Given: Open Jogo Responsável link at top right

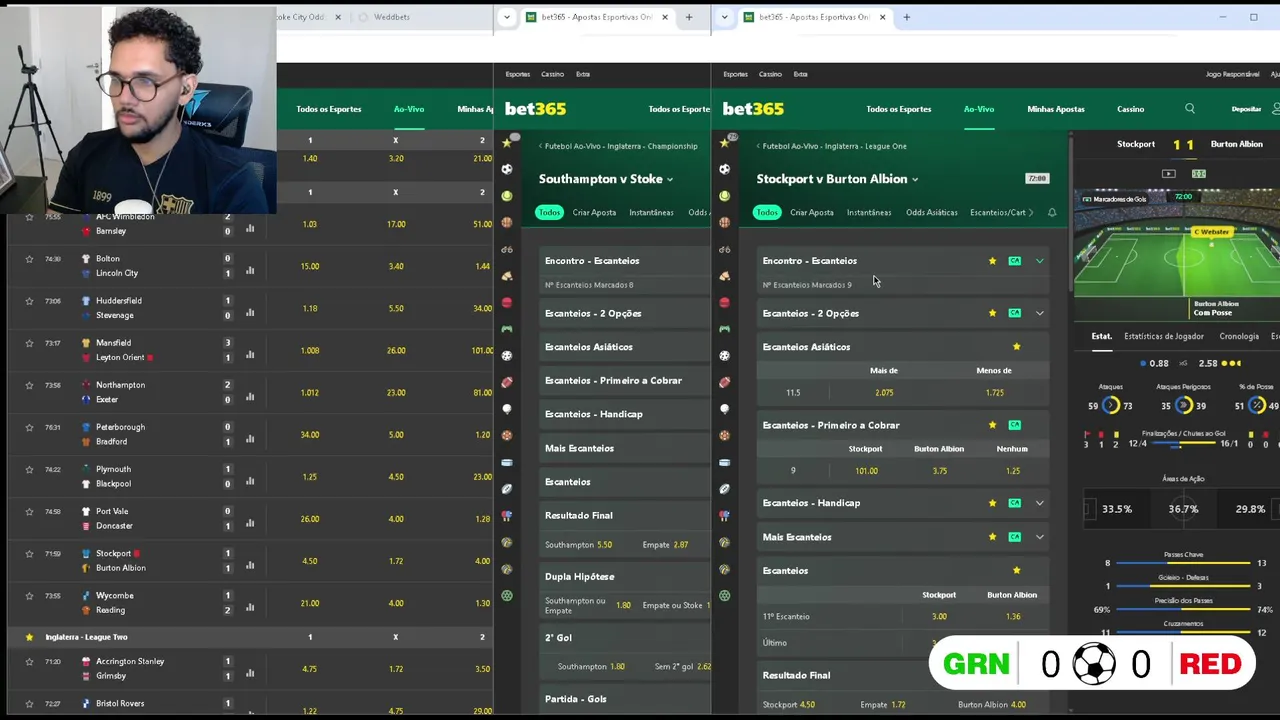Looking at the screenshot, I should (1233, 74).
